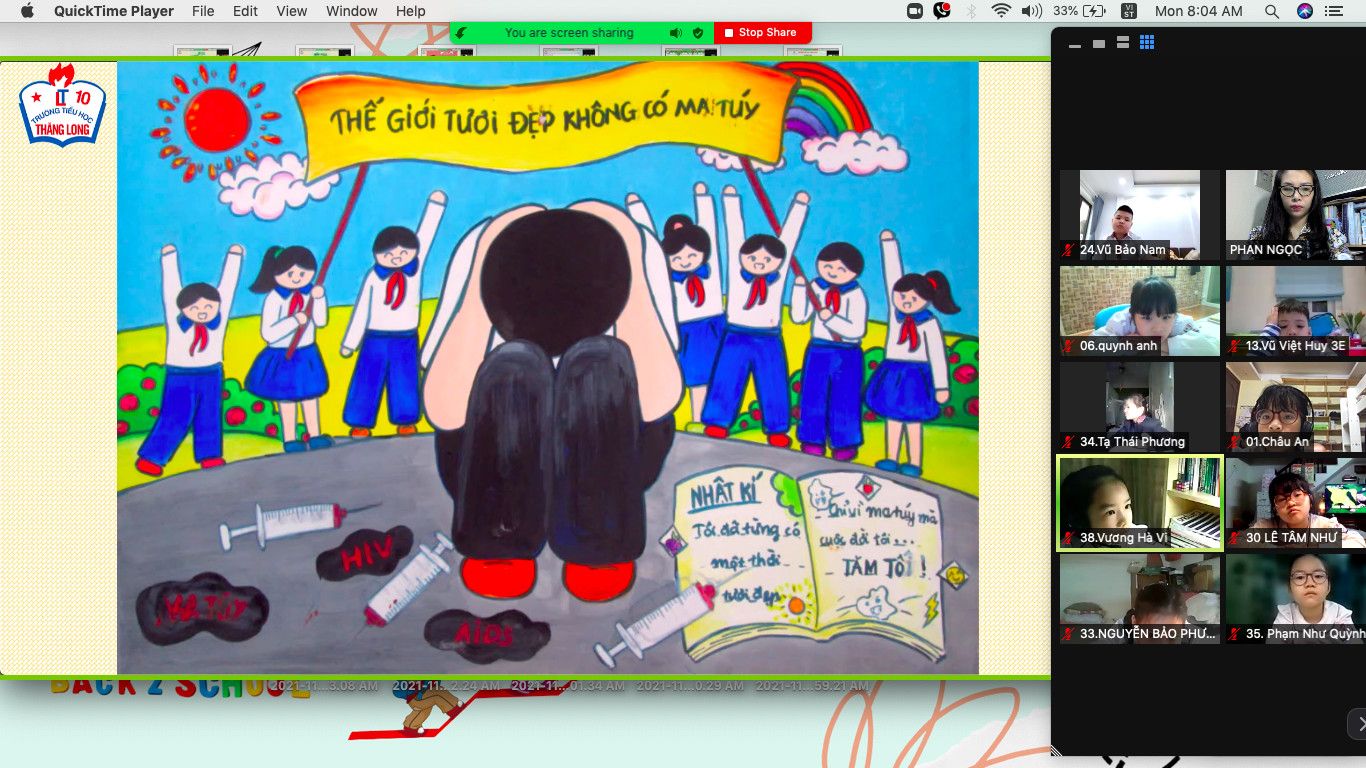1366x768 pixels.
Task: Open the VI input source menu
Action: click(1129, 11)
